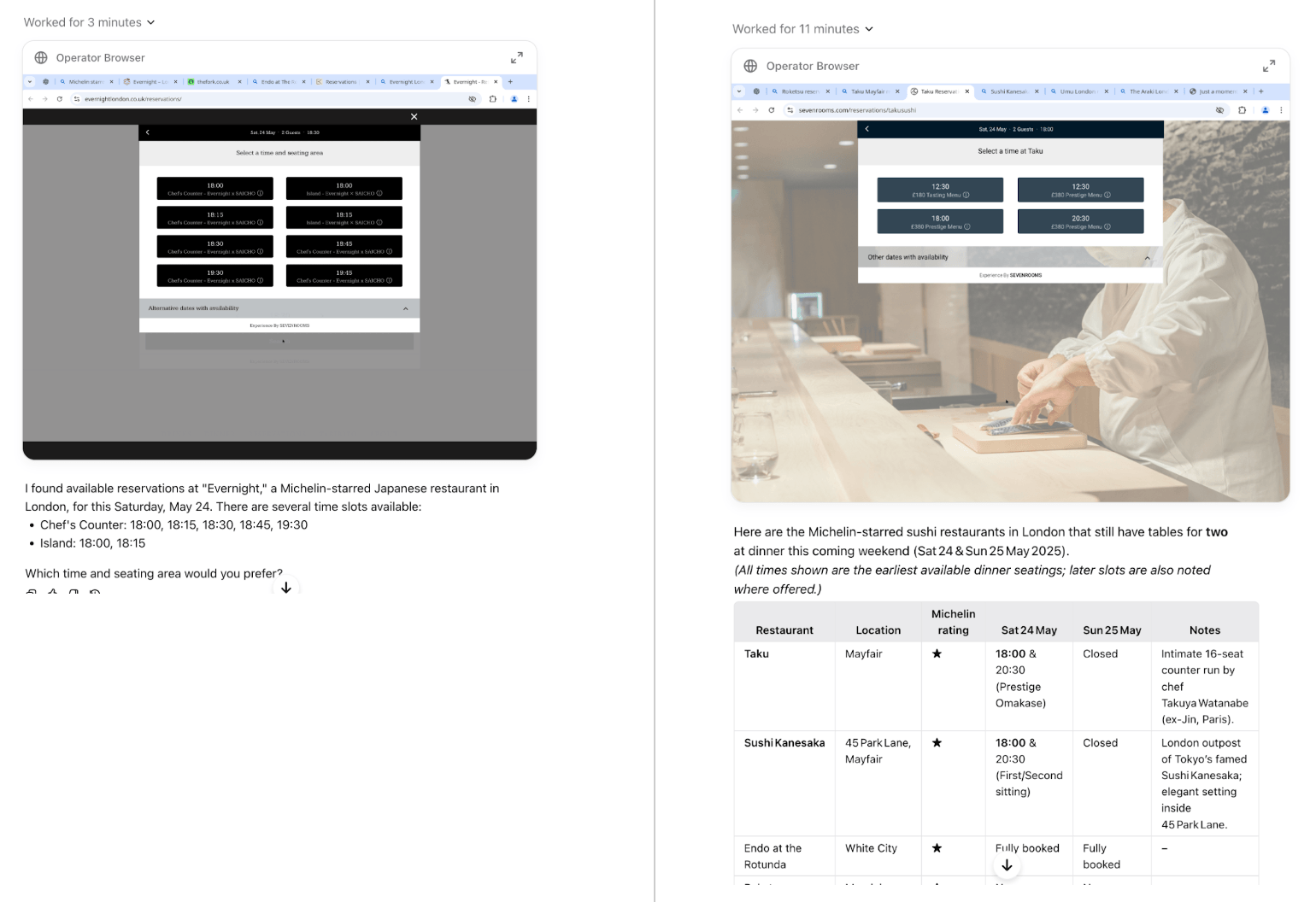Switch to the thefork.co.uk tab
Viewport: 1316px width, 902px height.
[210, 81]
